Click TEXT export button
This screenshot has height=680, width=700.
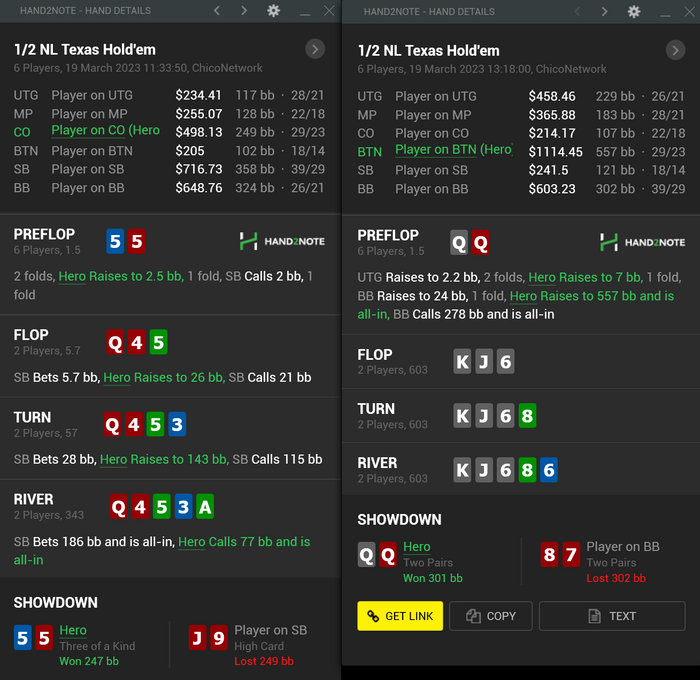pos(612,616)
